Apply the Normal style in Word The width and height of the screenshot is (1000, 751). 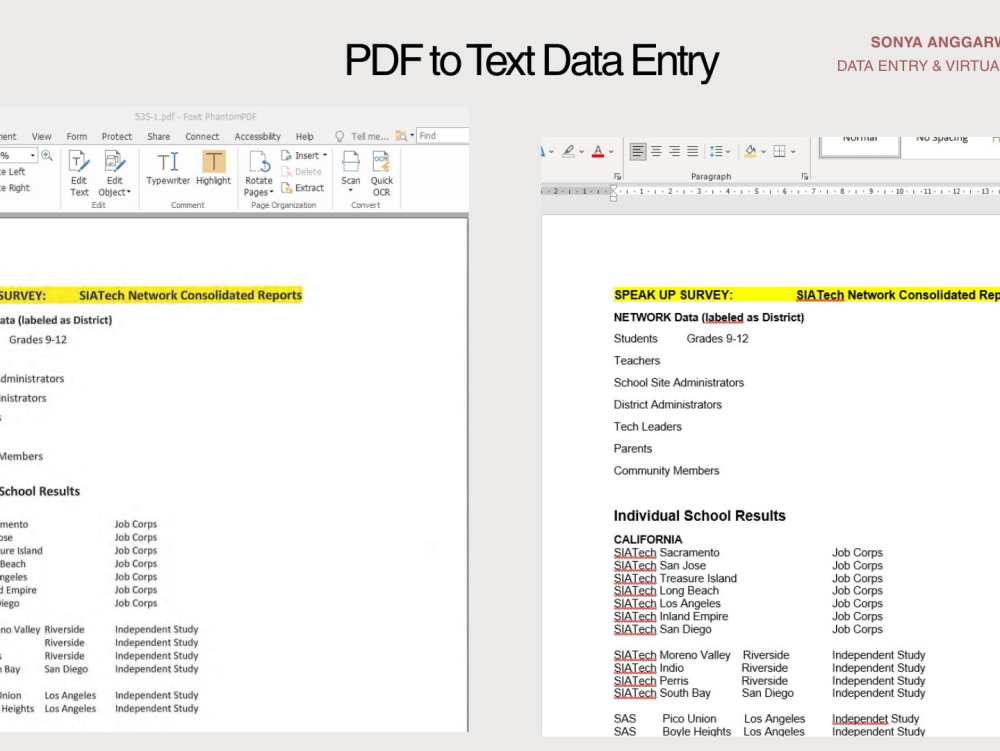coord(860,145)
